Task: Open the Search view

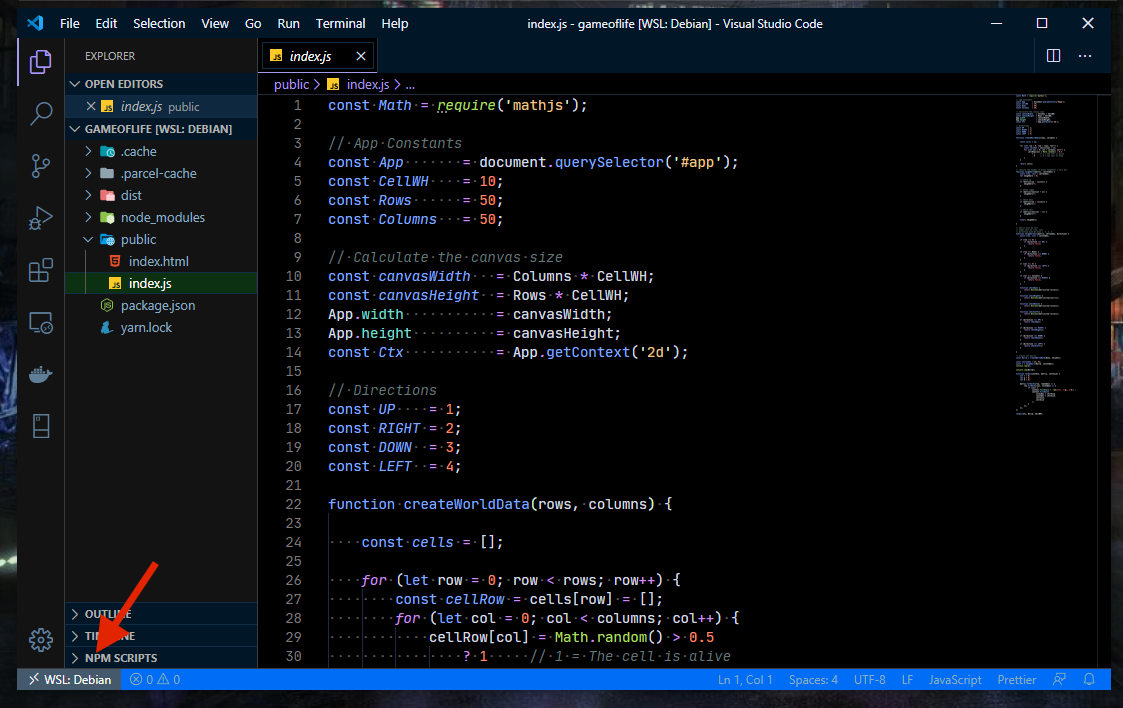Action: 40,114
